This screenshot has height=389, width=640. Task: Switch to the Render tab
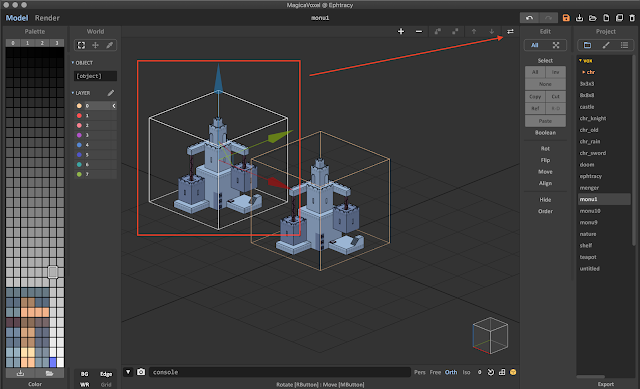tap(47, 18)
